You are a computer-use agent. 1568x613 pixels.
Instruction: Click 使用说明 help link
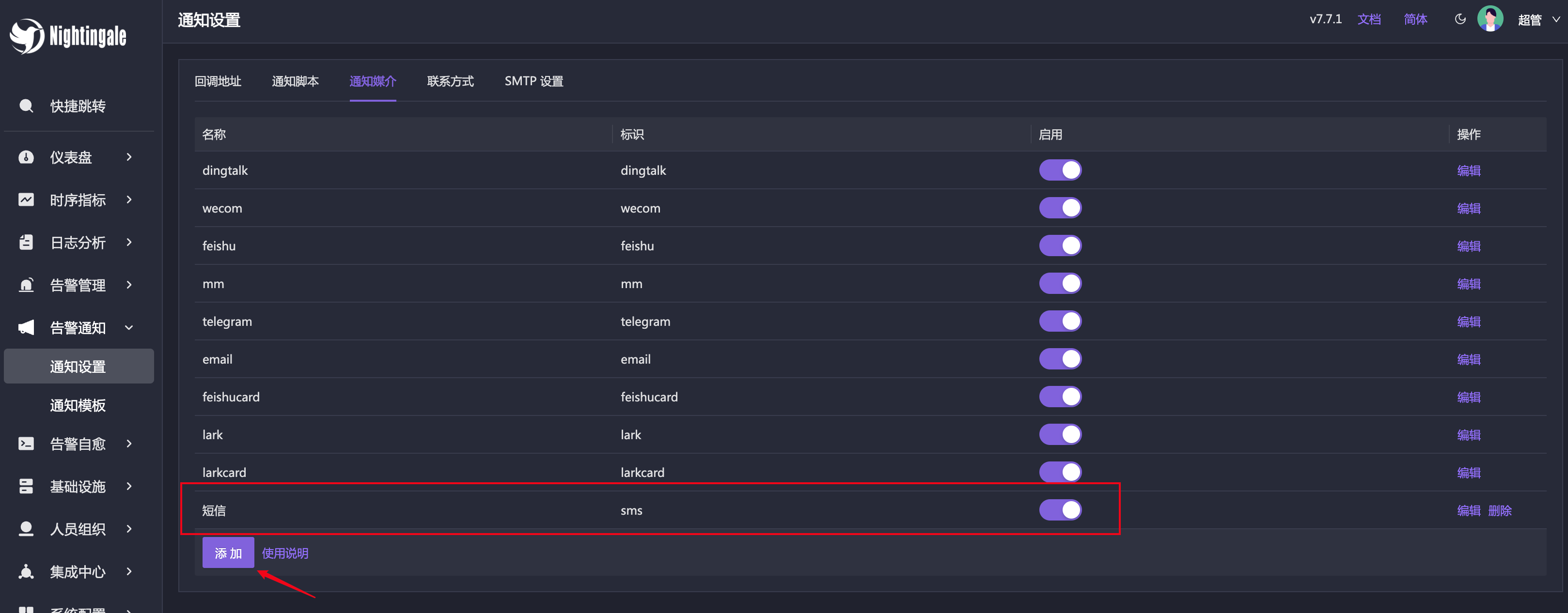tap(285, 553)
